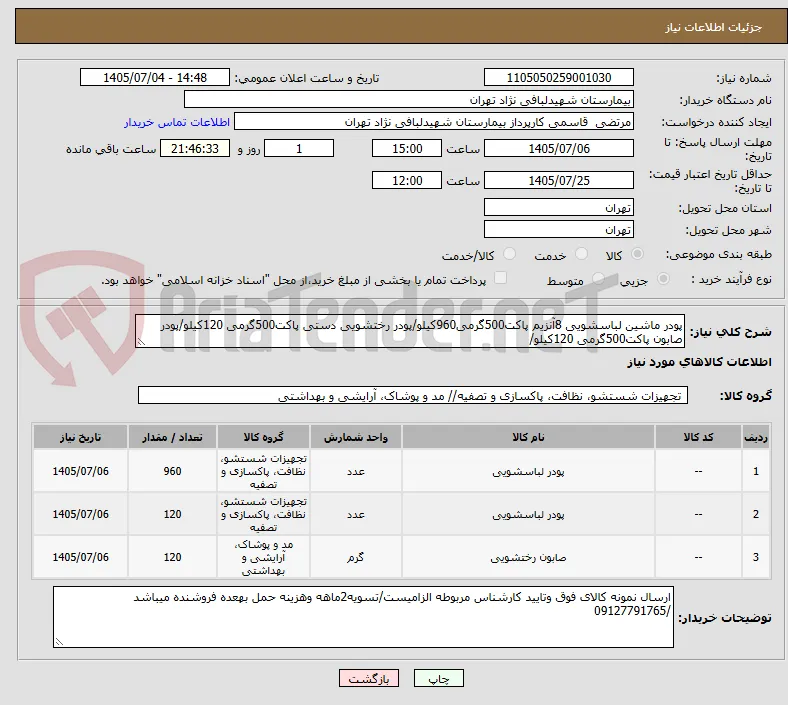
Task: Click the توضیحات خریدار notes textarea
Action: [363, 617]
